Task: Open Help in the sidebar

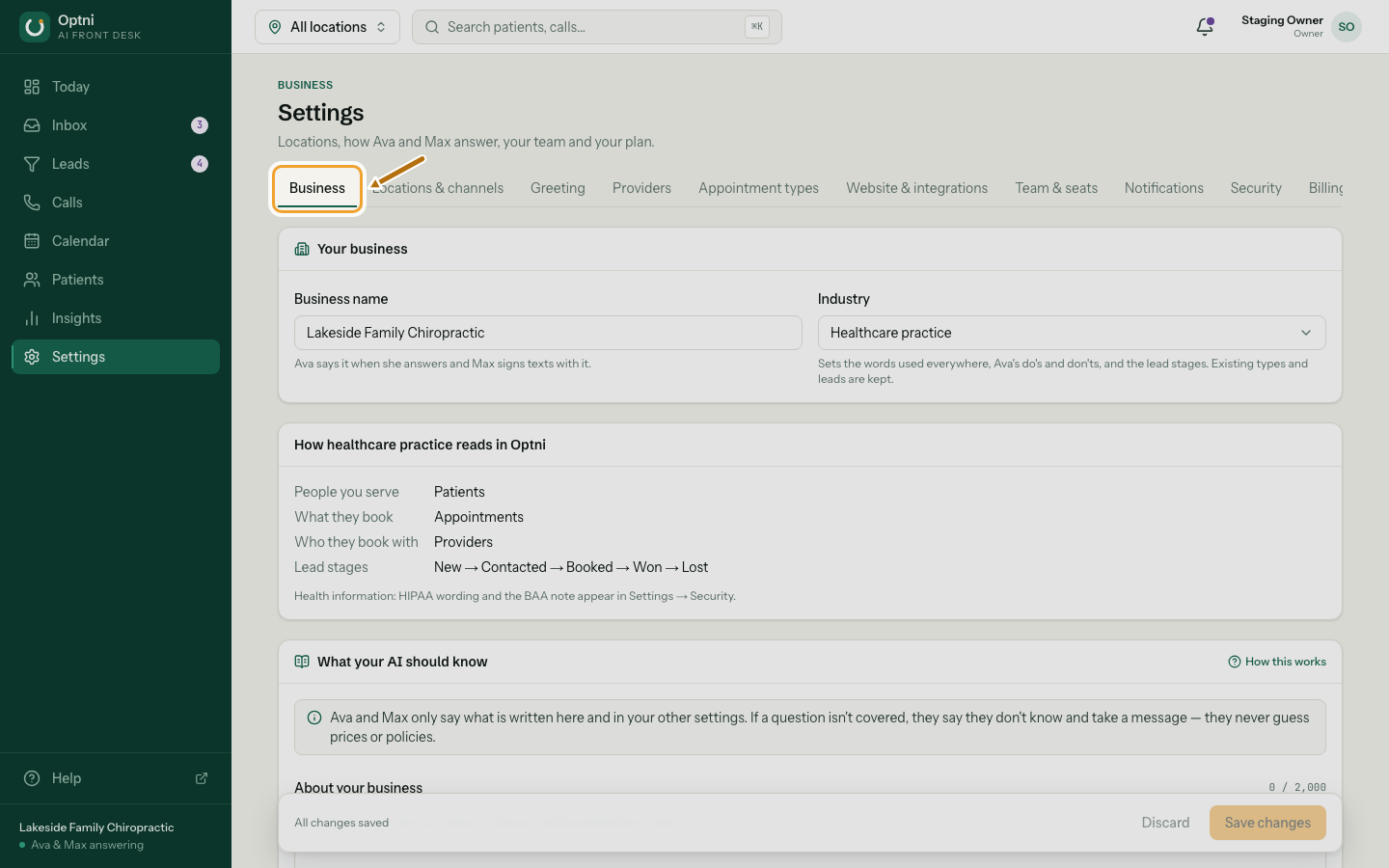Action: pyautogui.click(x=116, y=778)
